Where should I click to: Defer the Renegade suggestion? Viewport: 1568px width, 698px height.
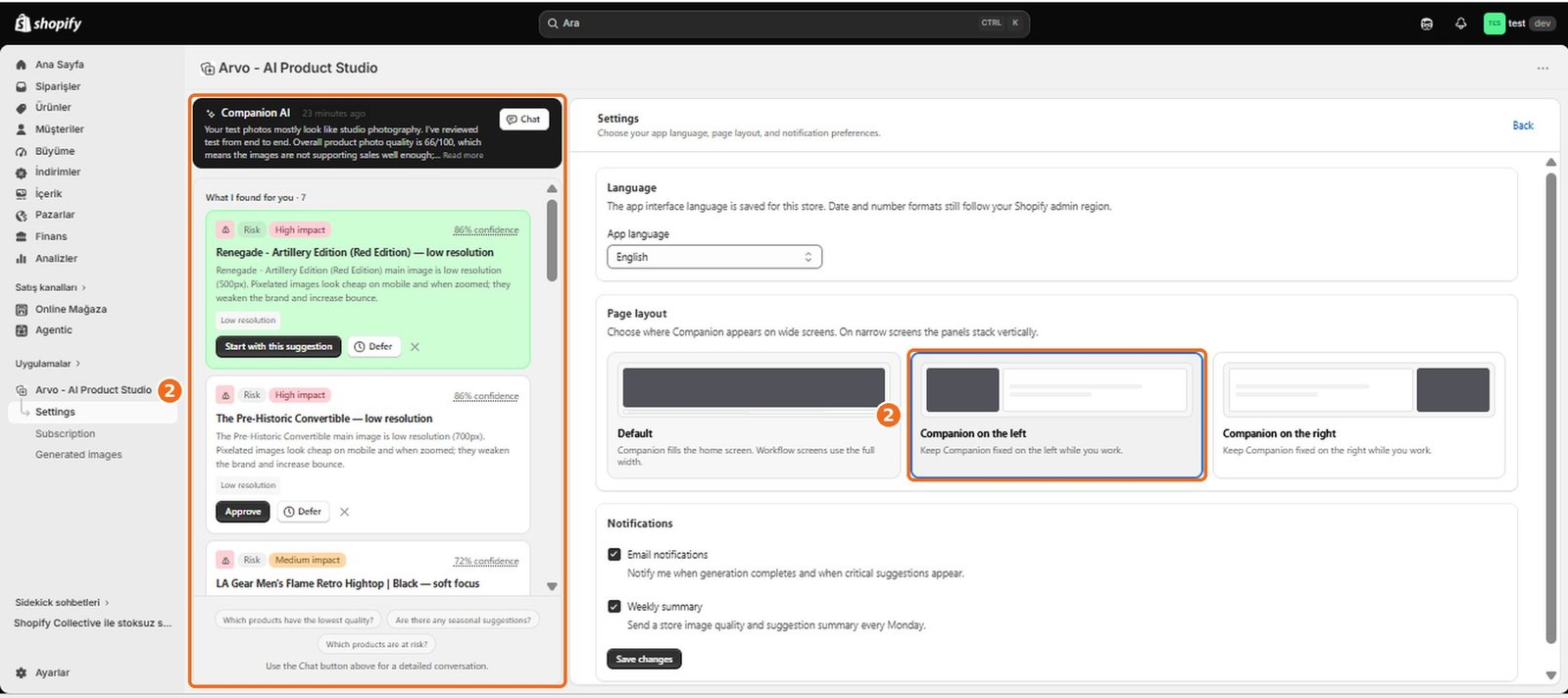click(x=373, y=347)
